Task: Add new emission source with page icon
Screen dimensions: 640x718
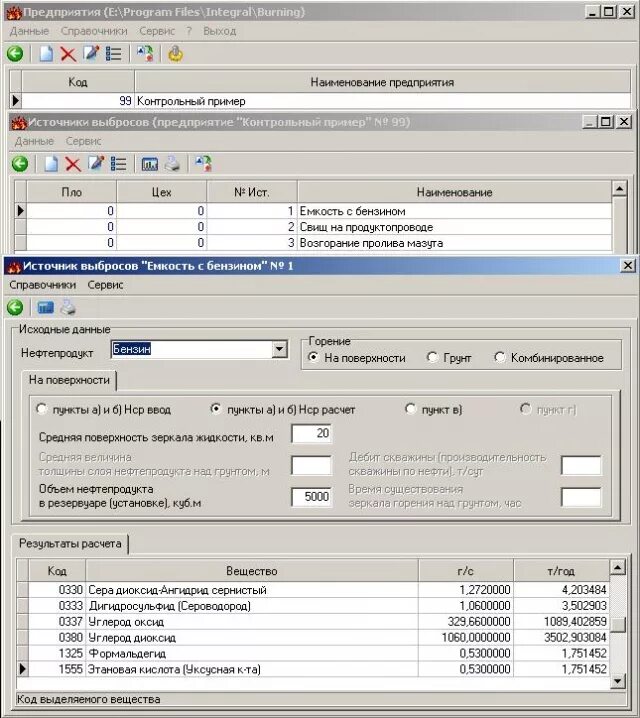Action: pyautogui.click(x=50, y=164)
